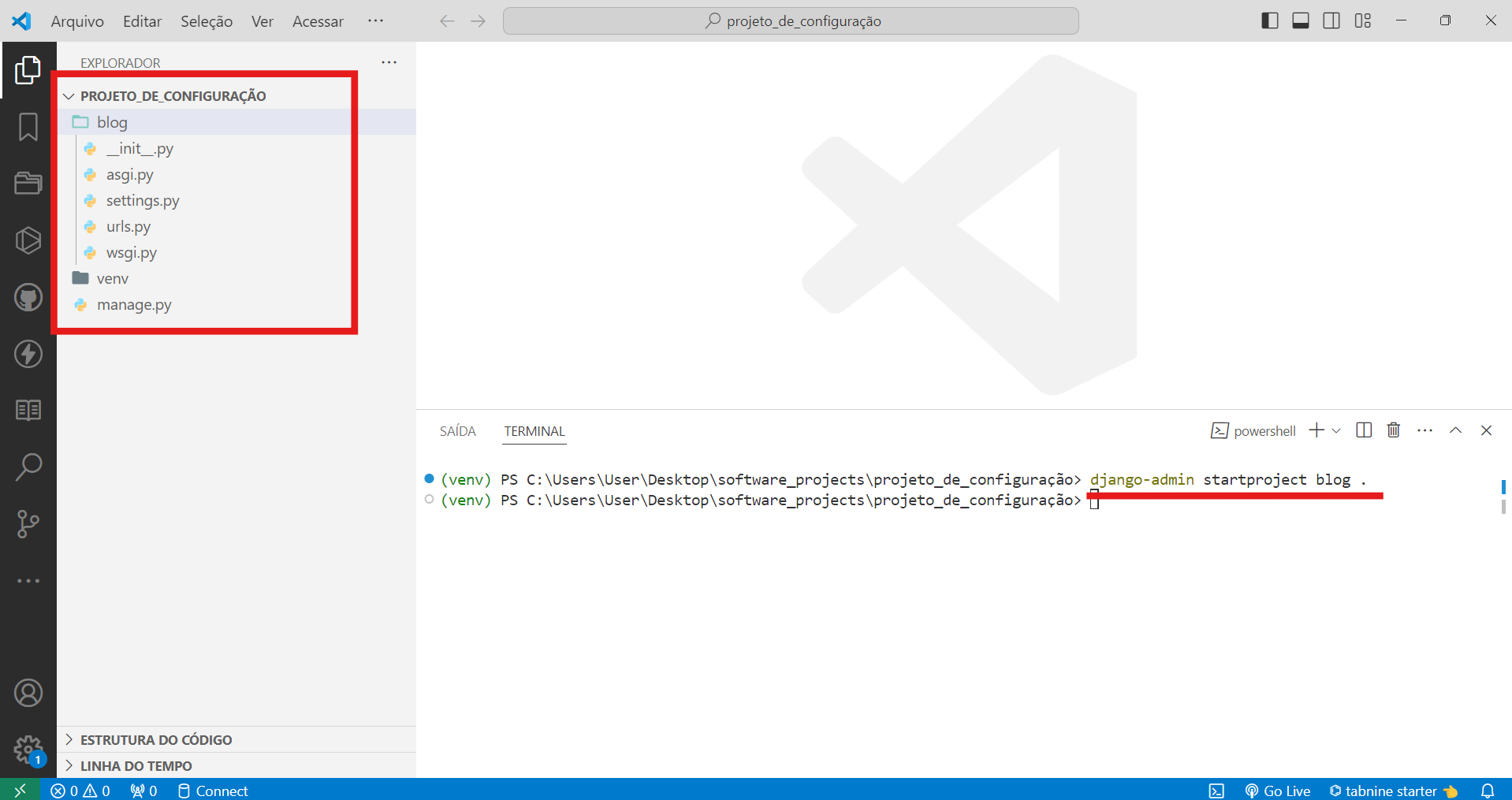Open the terminal profile dropdown arrow
1512x800 pixels.
tap(1337, 430)
